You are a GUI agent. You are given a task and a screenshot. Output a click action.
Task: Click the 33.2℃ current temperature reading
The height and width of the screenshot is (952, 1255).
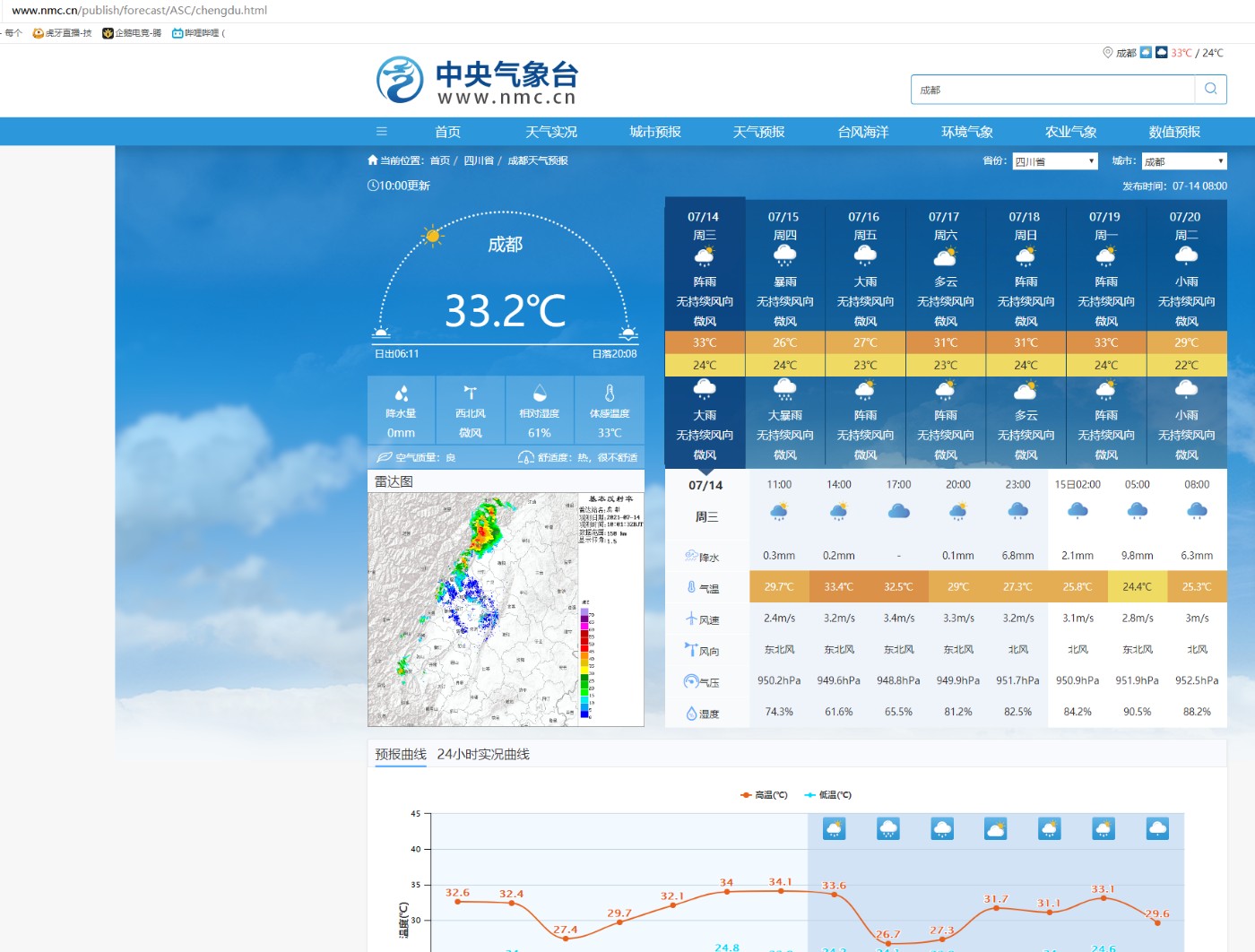505,310
